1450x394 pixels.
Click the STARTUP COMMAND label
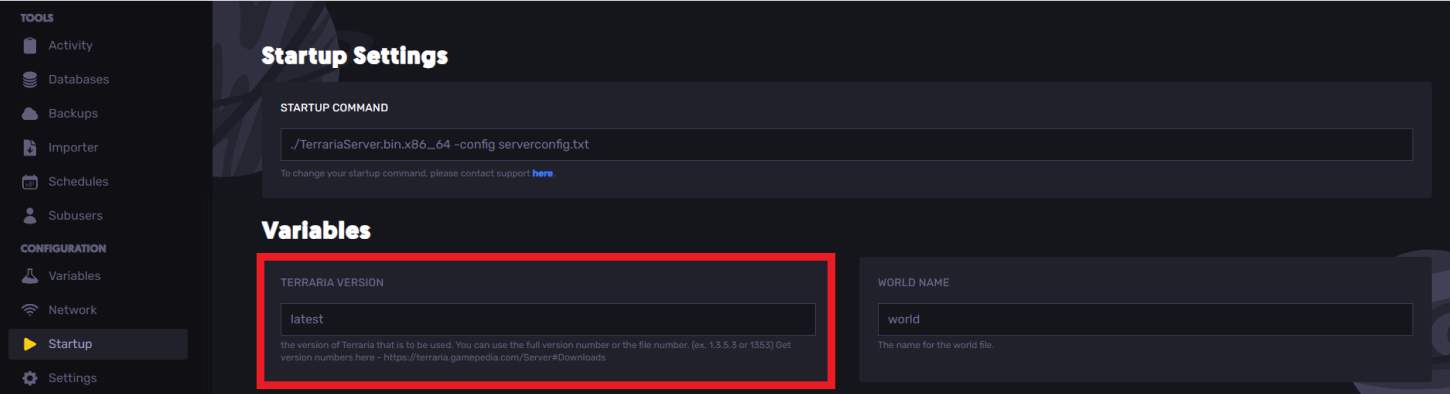(334, 107)
